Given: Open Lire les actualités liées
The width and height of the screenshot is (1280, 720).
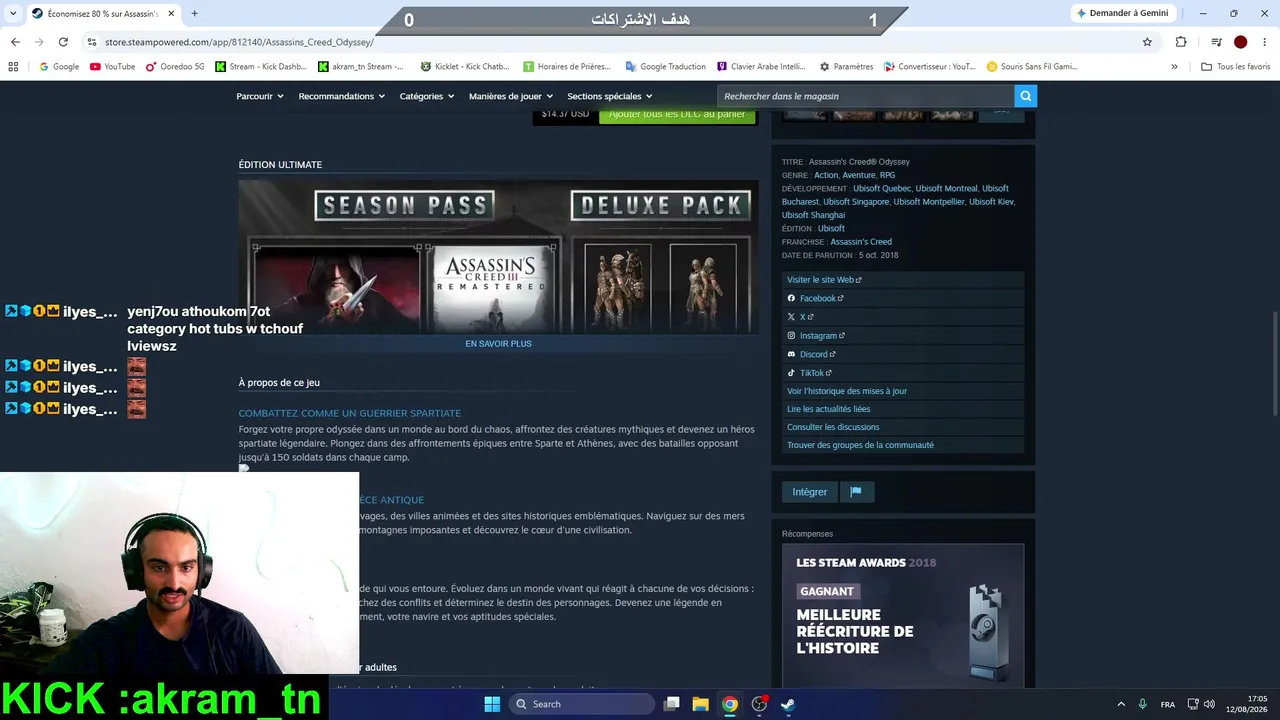Looking at the screenshot, I should coord(829,409).
